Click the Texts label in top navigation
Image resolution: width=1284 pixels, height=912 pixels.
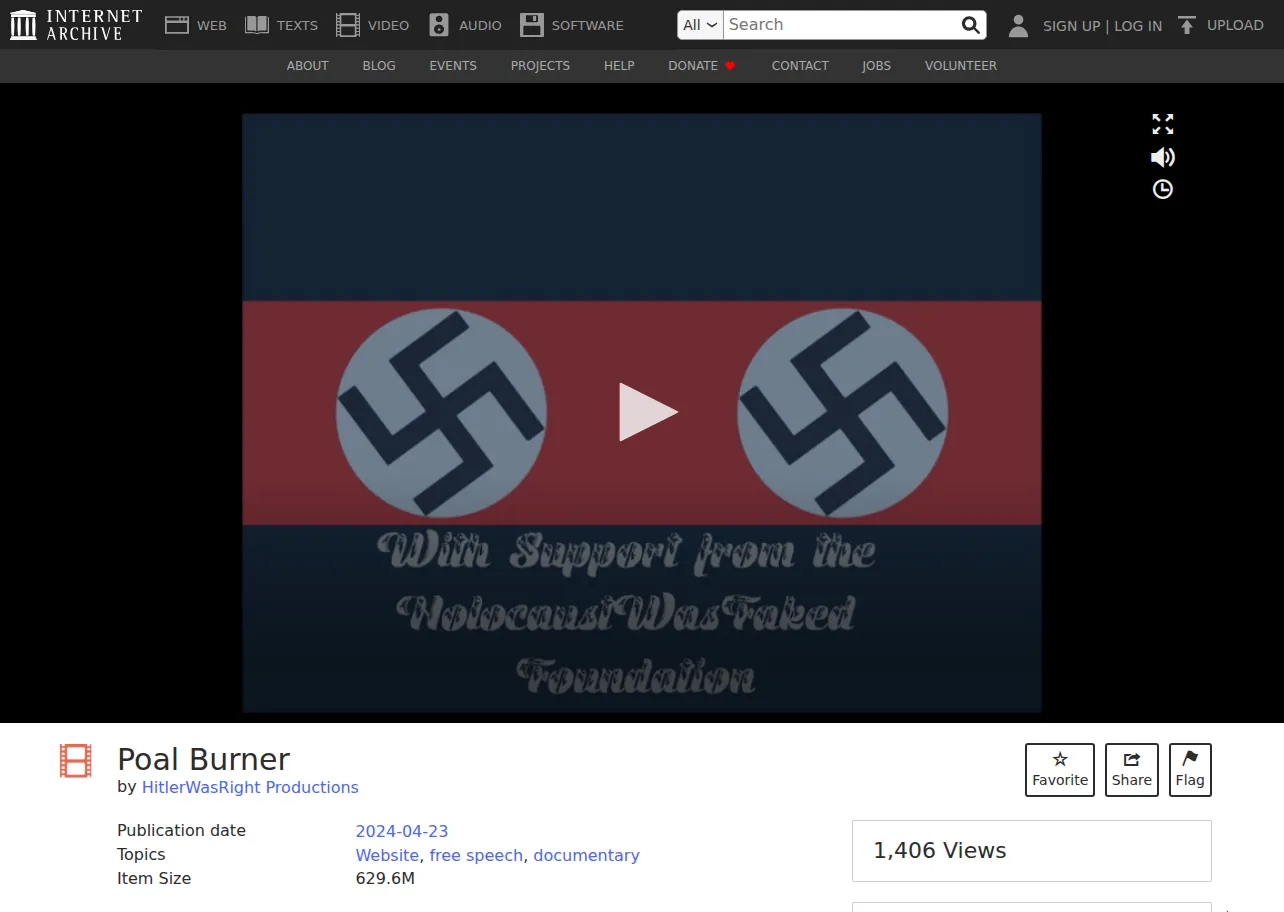297,25
